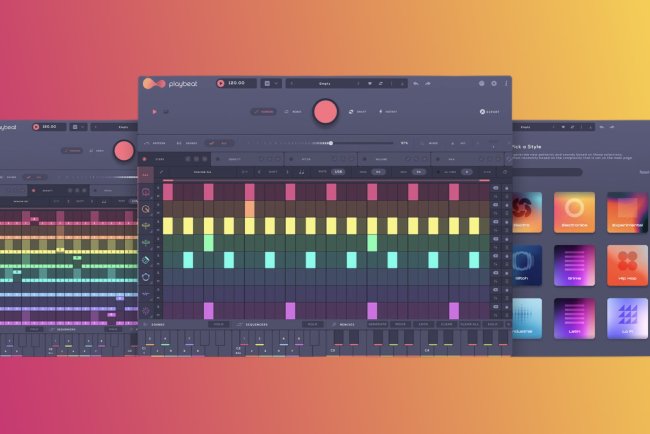Select the Infinity remix mode
This screenshot has height=434, width=650.
click(388, 112)
